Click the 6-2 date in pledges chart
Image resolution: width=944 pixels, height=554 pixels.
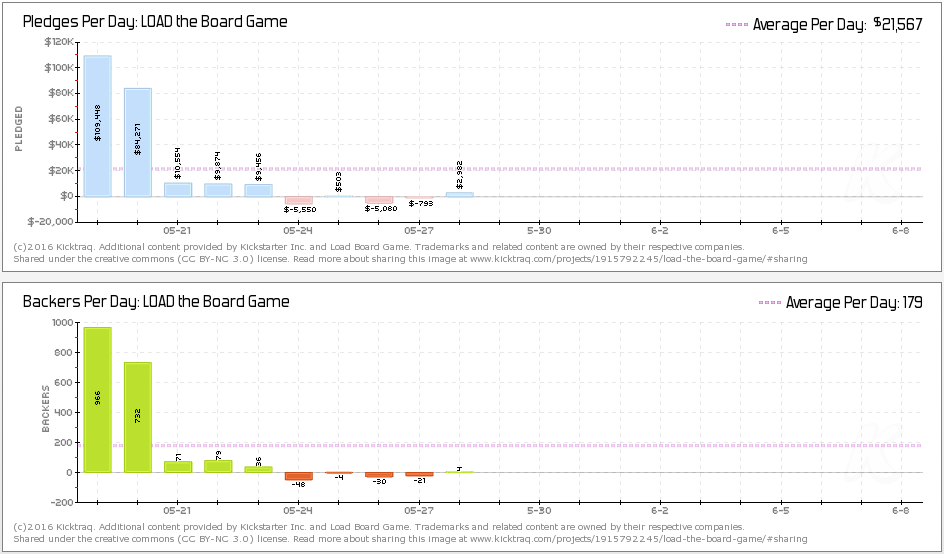[660, 231]
